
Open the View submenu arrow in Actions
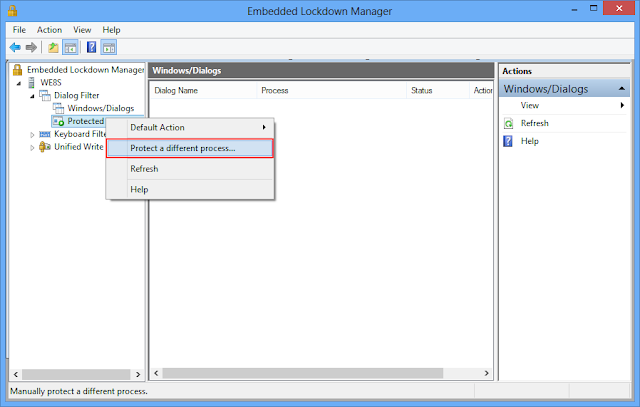point(622,105)
